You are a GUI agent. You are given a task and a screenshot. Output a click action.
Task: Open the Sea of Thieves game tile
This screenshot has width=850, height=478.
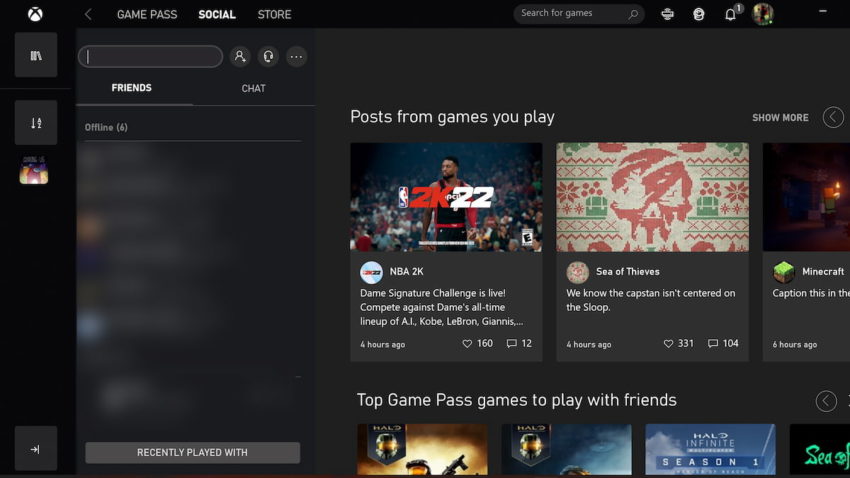[820, 450]
